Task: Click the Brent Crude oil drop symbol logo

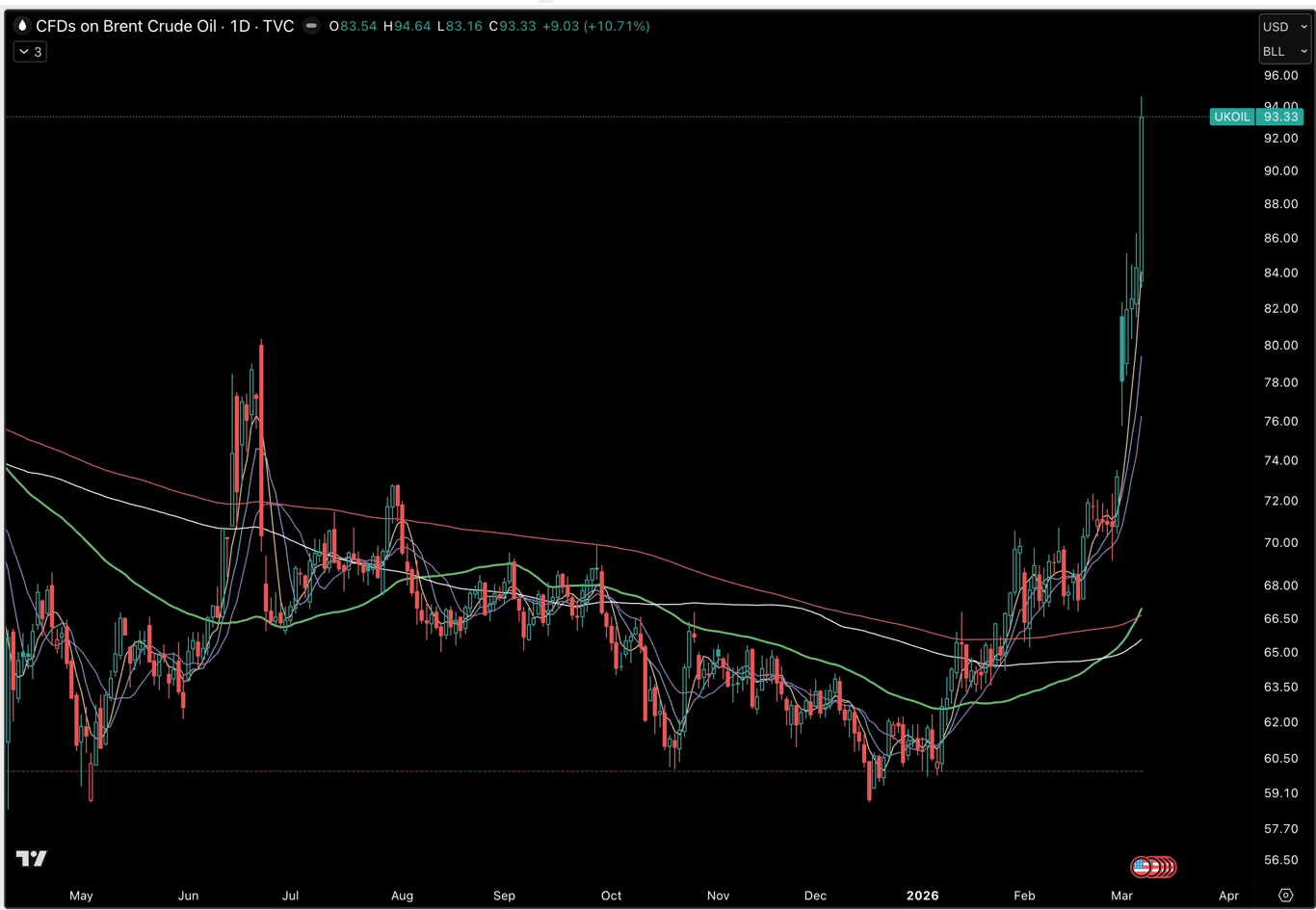Action: pyautogui.click(x=23, y=26)
